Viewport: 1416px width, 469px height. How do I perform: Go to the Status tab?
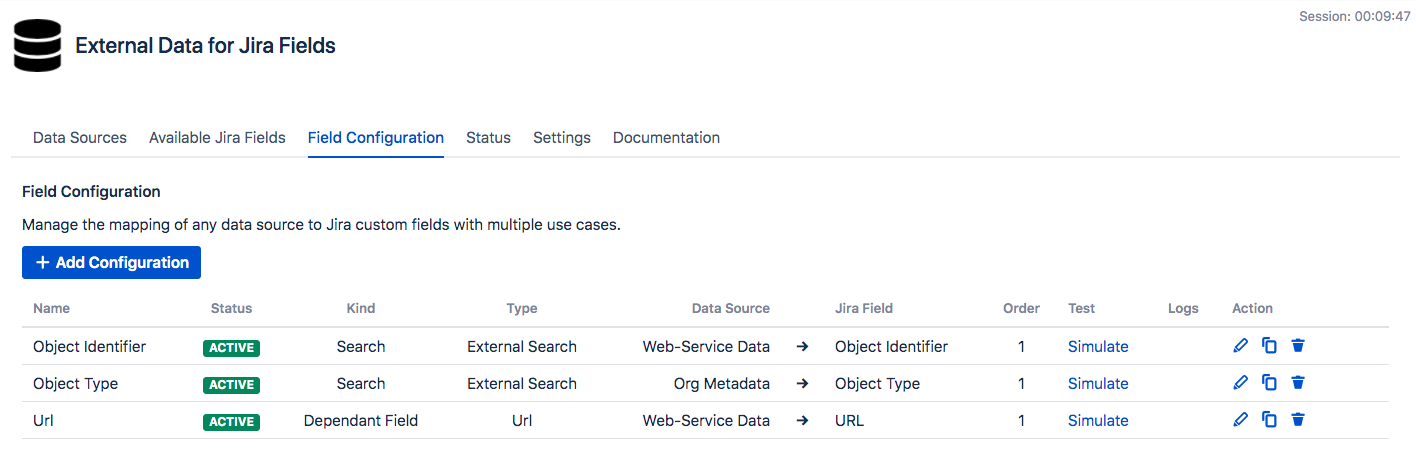(x=488, y=138)
